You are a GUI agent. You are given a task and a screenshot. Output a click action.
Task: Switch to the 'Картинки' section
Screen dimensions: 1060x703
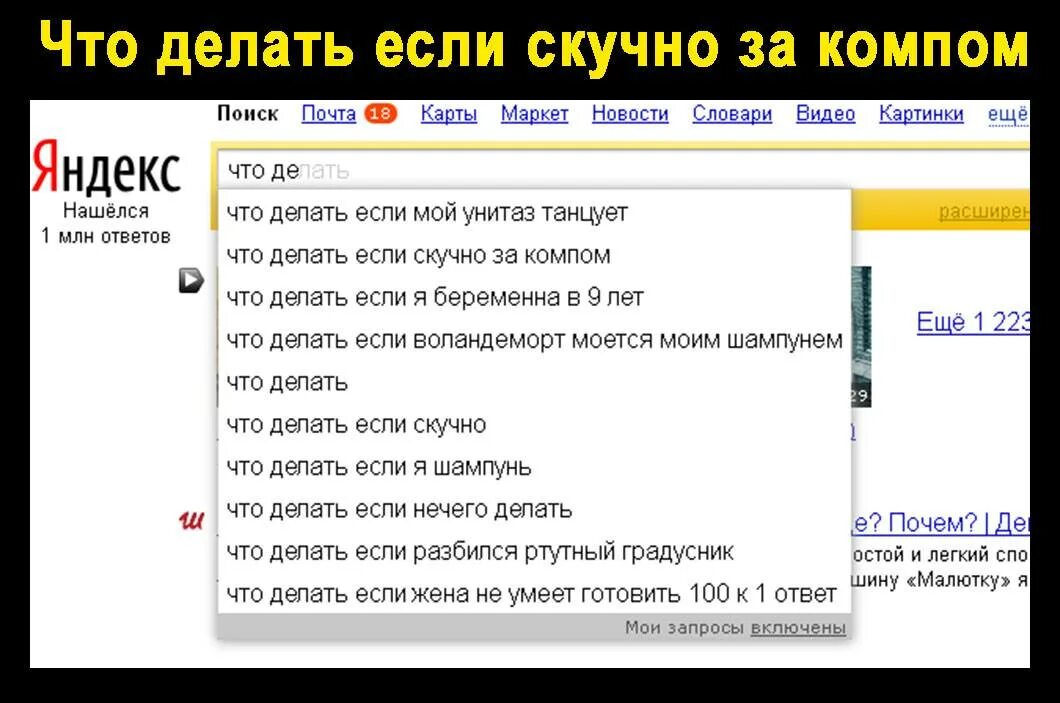pos(921,114)
